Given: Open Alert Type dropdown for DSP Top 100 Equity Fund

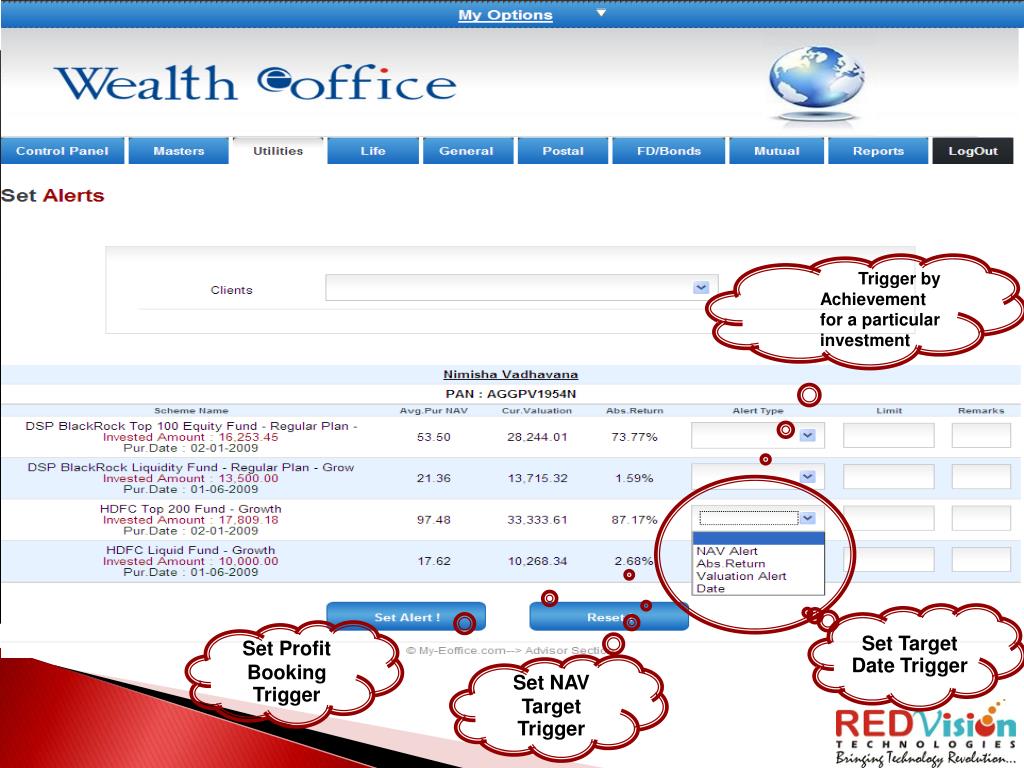Looking at the screenshot, I should pyautogui.click(x=758, y=436).
